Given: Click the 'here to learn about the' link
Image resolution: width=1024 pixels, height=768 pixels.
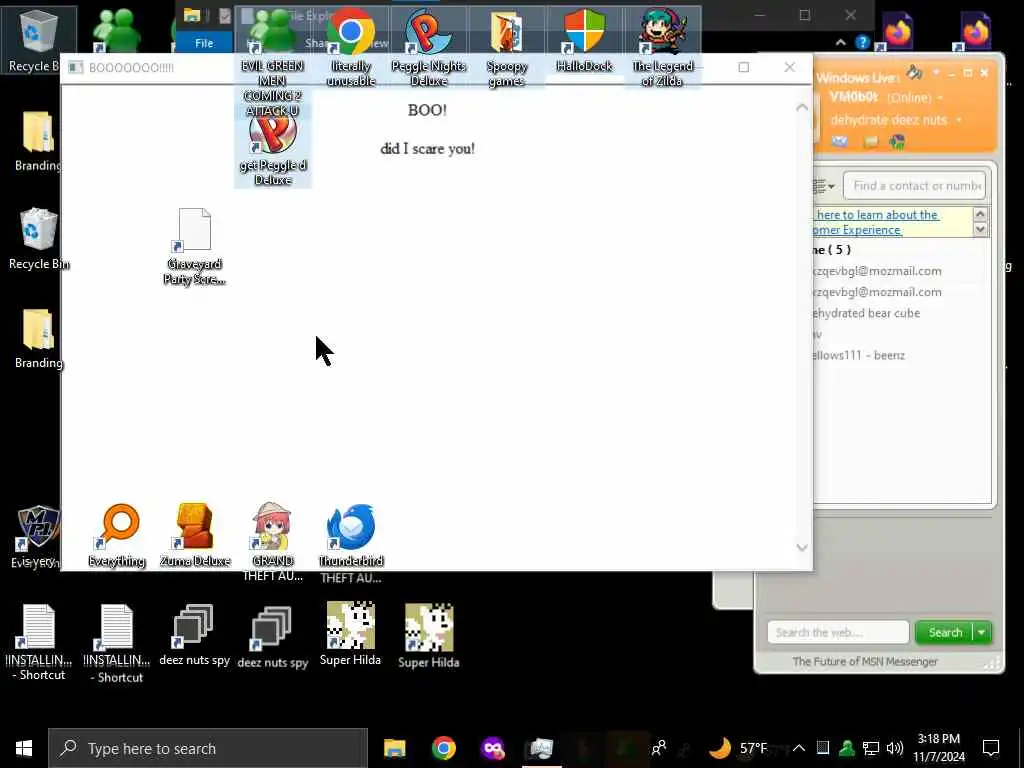Looking at the screenshot, I should (877, 215).
